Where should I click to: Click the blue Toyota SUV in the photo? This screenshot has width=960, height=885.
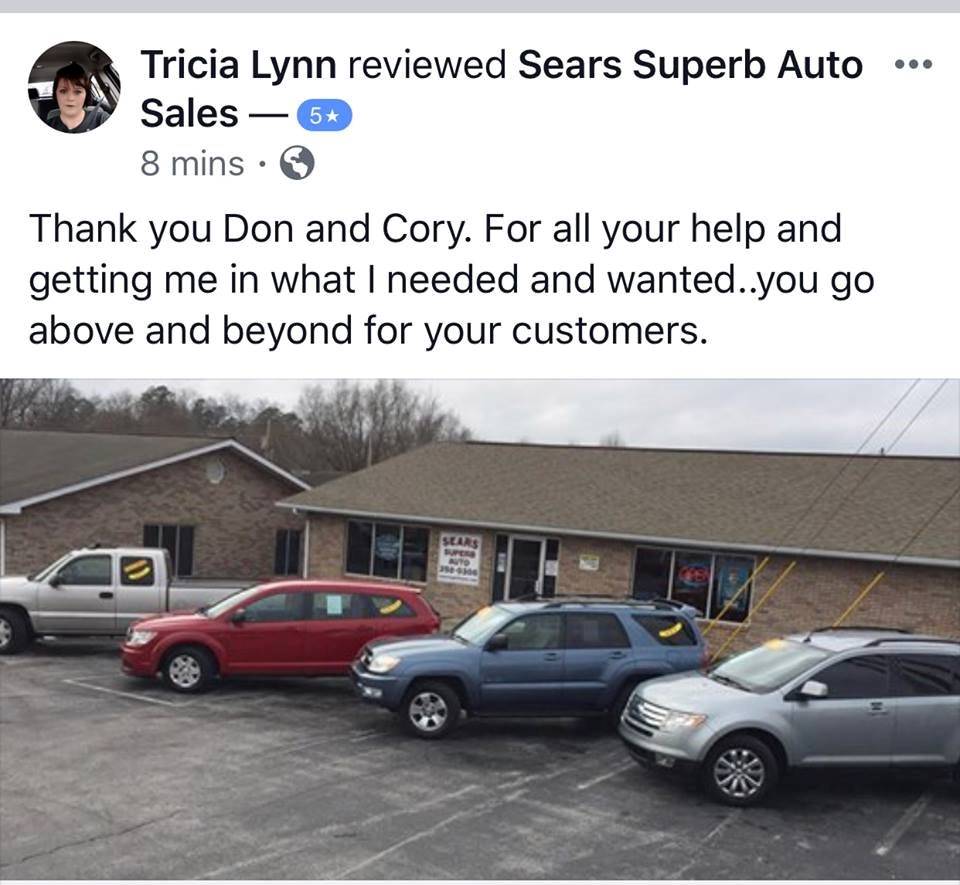coord(529,663)
